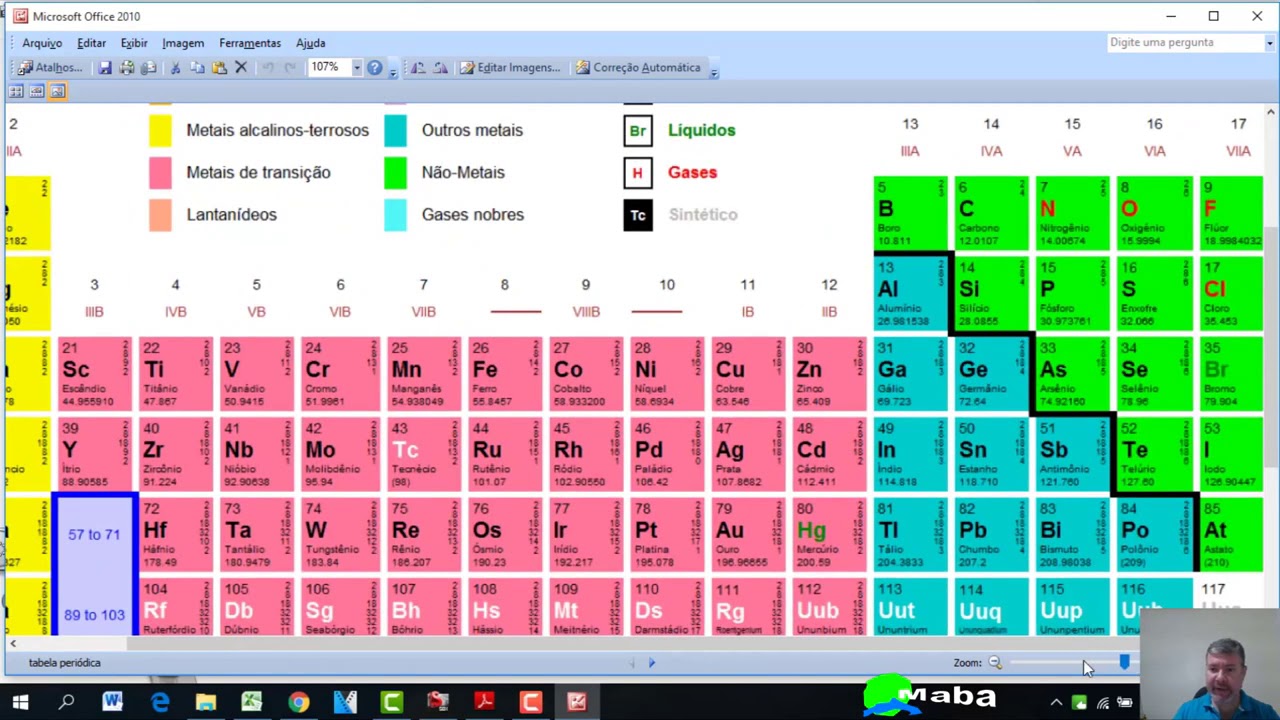This screenshot has height=720, width=1280.
Task: Click Correção Automática button
Action: 638,68
